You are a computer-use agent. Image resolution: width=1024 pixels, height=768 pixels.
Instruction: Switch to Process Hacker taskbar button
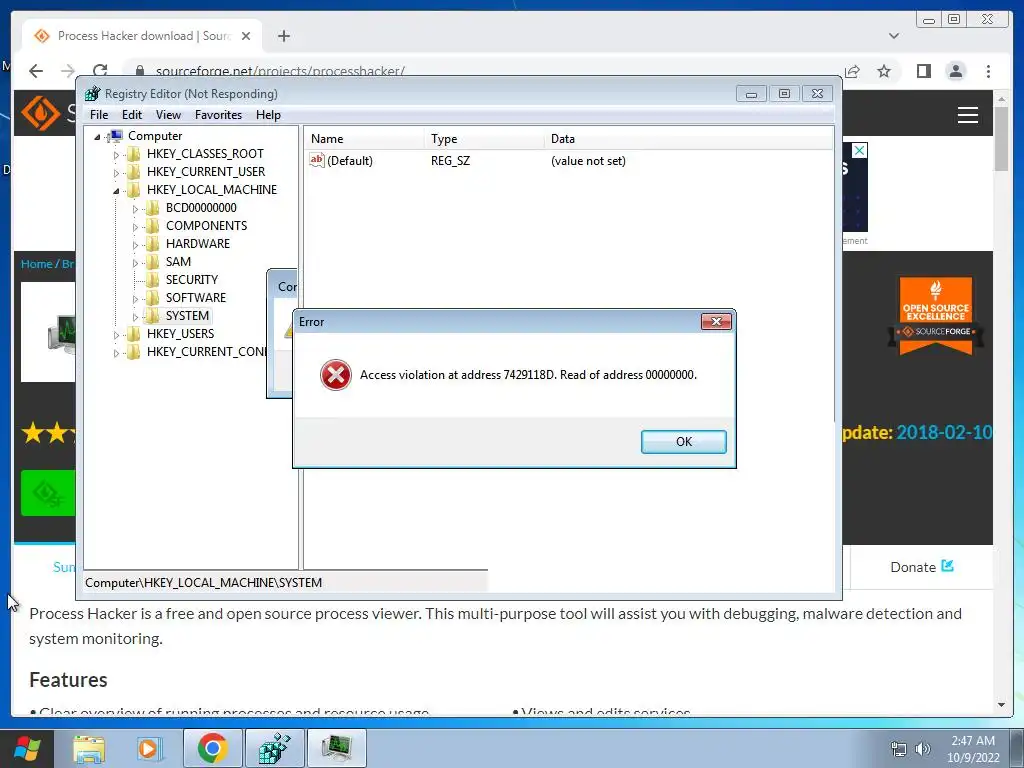tap(336, 748)
